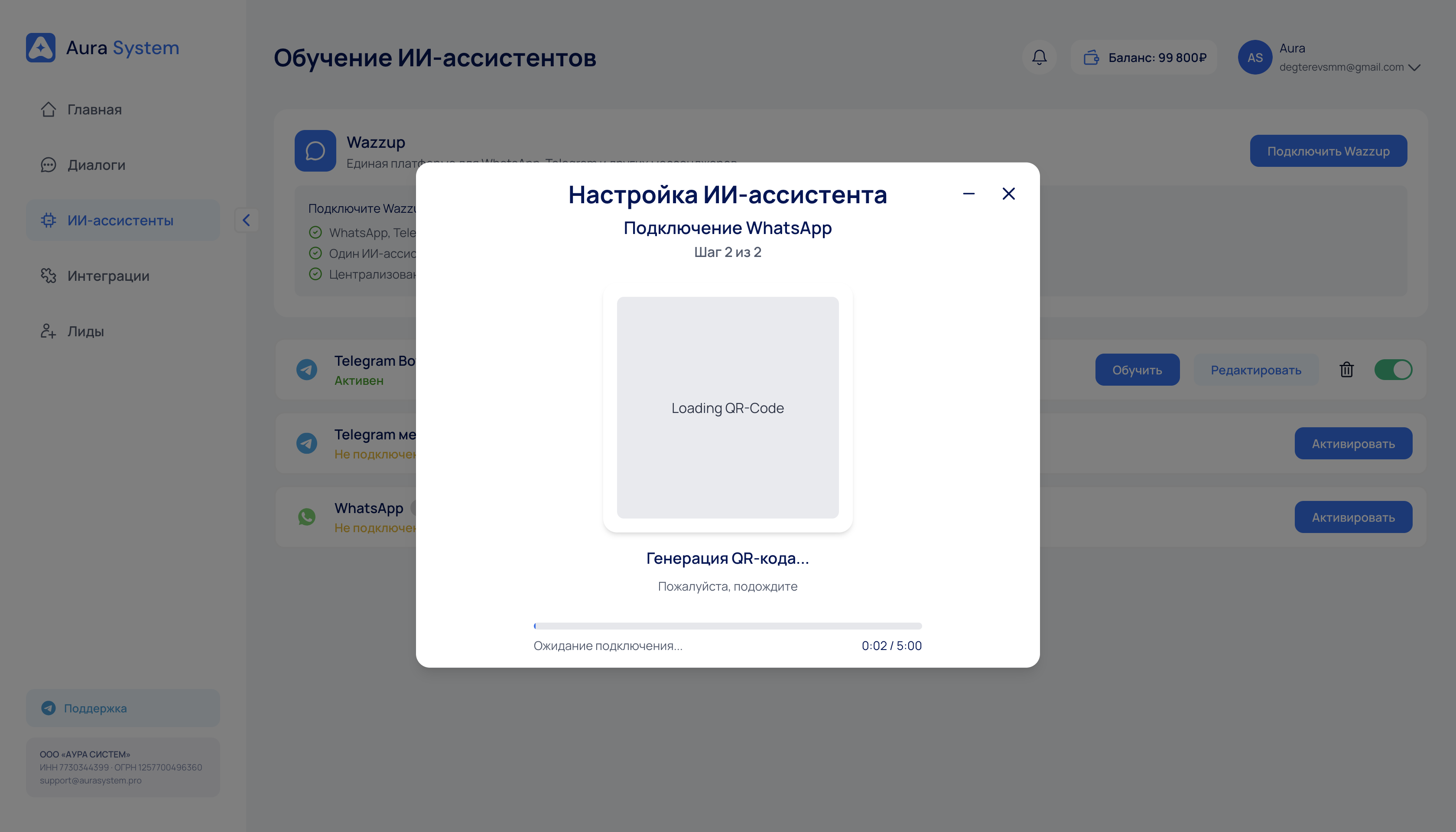This screenshot has height=832, width=1456.
Task: Open Лиды section in sidebar
Action: (85, 331)
